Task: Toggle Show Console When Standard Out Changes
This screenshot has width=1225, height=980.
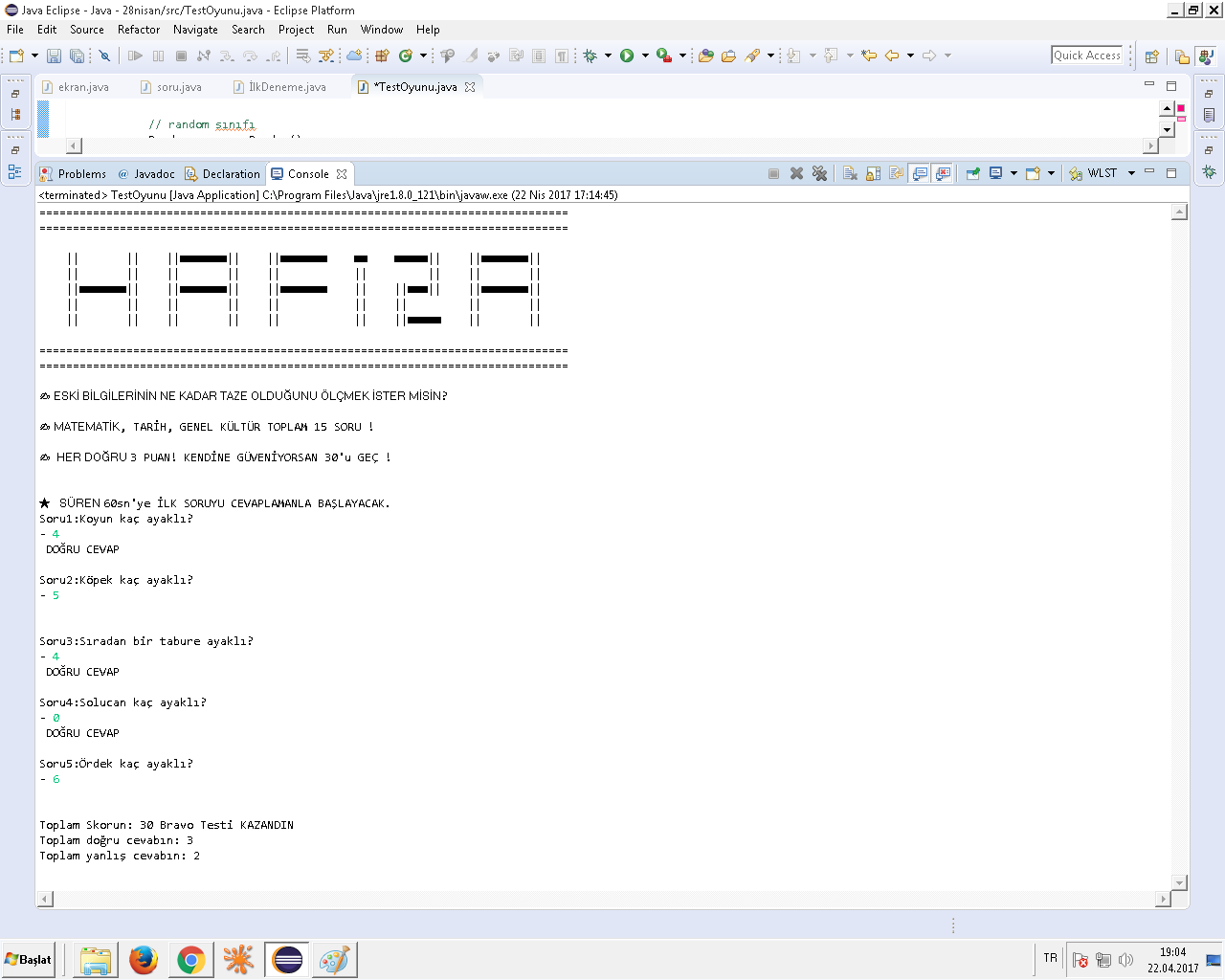Action: coord(920,173)
